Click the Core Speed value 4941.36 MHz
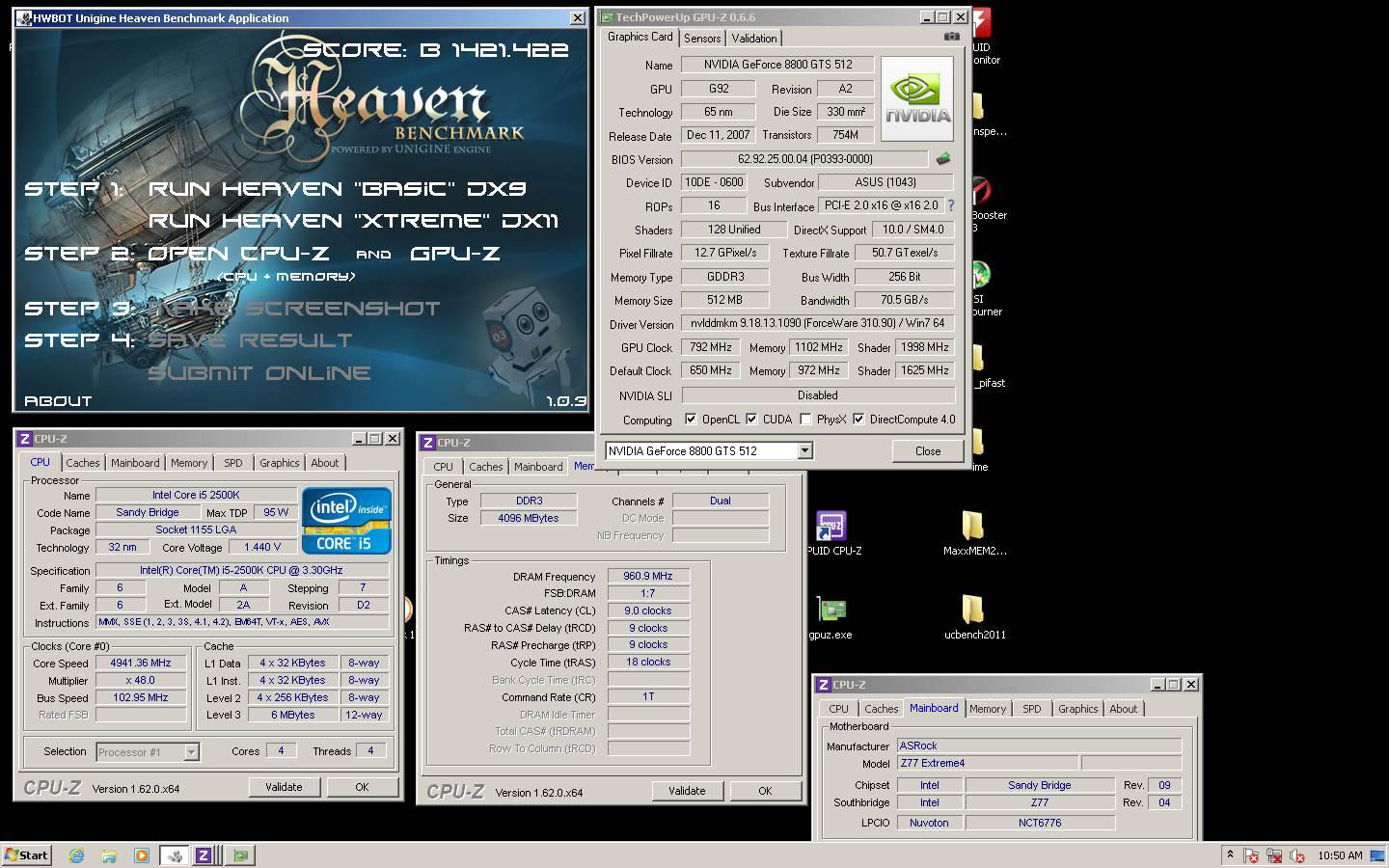 coord(141,663)
